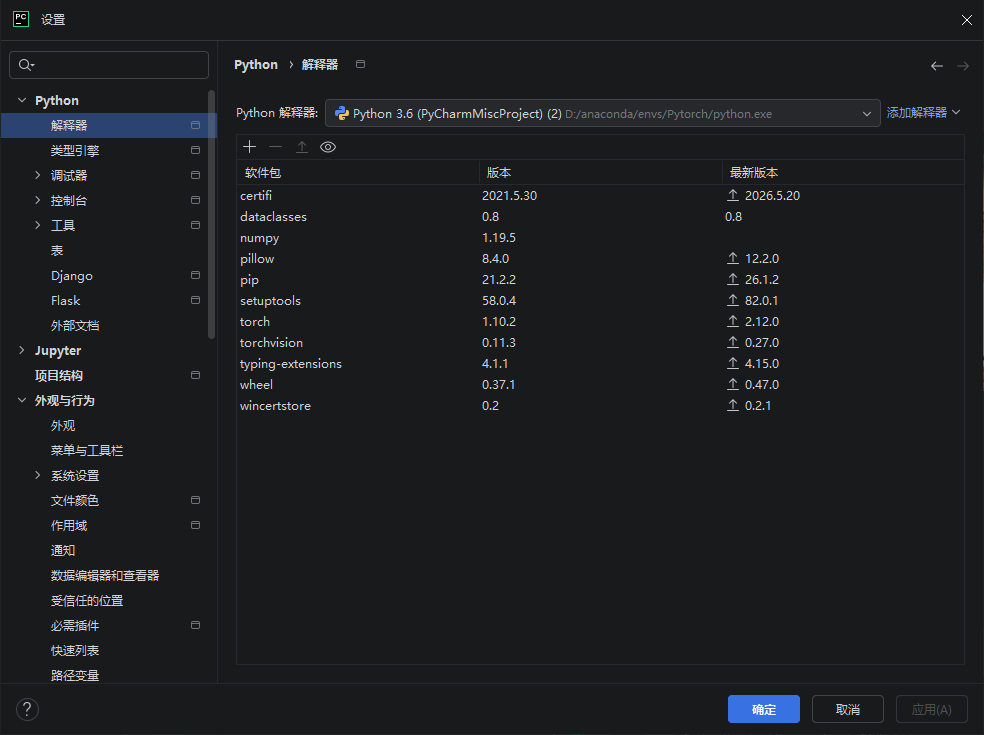
Task: Expand the 系统设置 tree node
Action: click(38, 475)
